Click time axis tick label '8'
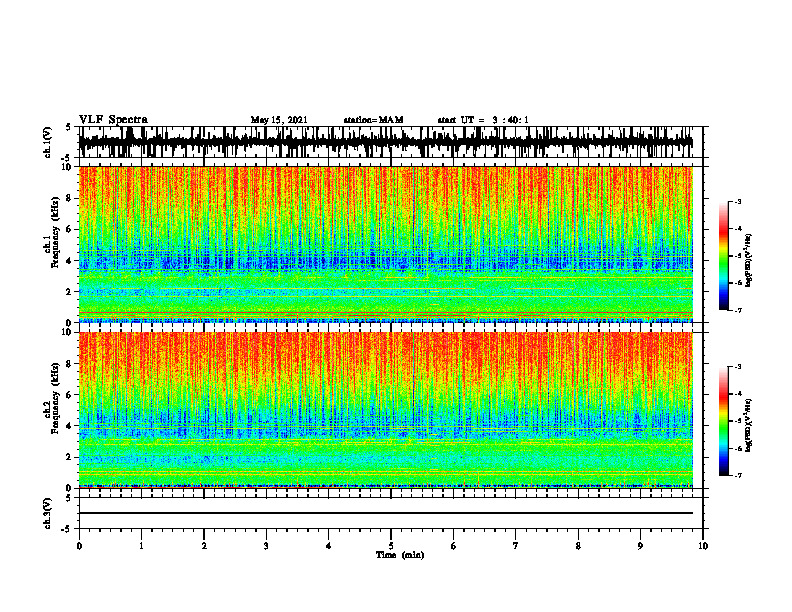This screenshot has width=792, height=612. coord(578,546)
